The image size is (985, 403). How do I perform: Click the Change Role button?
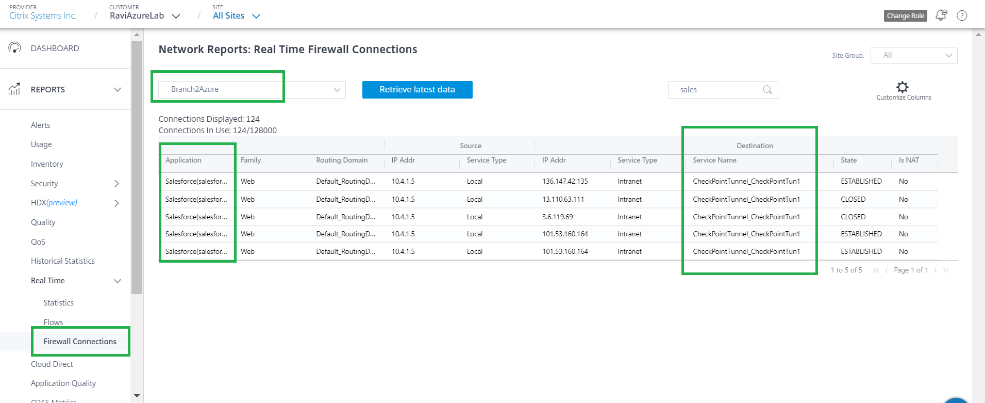pyautogui.click(x=905, y=16)
